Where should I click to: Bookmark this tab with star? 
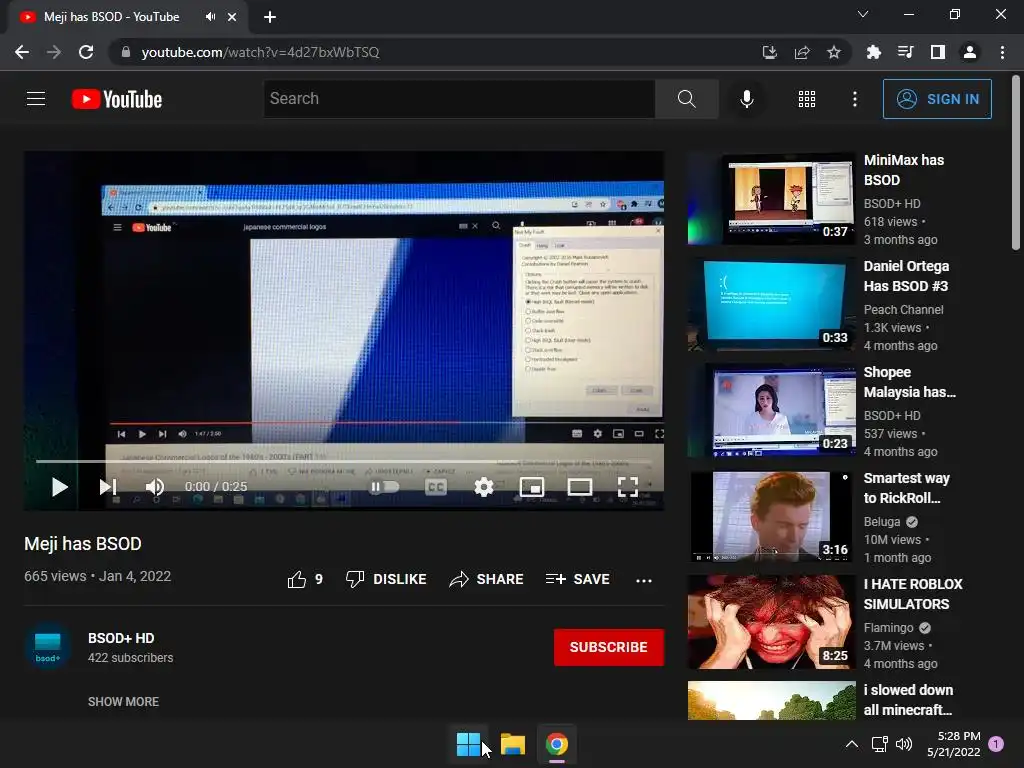point(834,52)
